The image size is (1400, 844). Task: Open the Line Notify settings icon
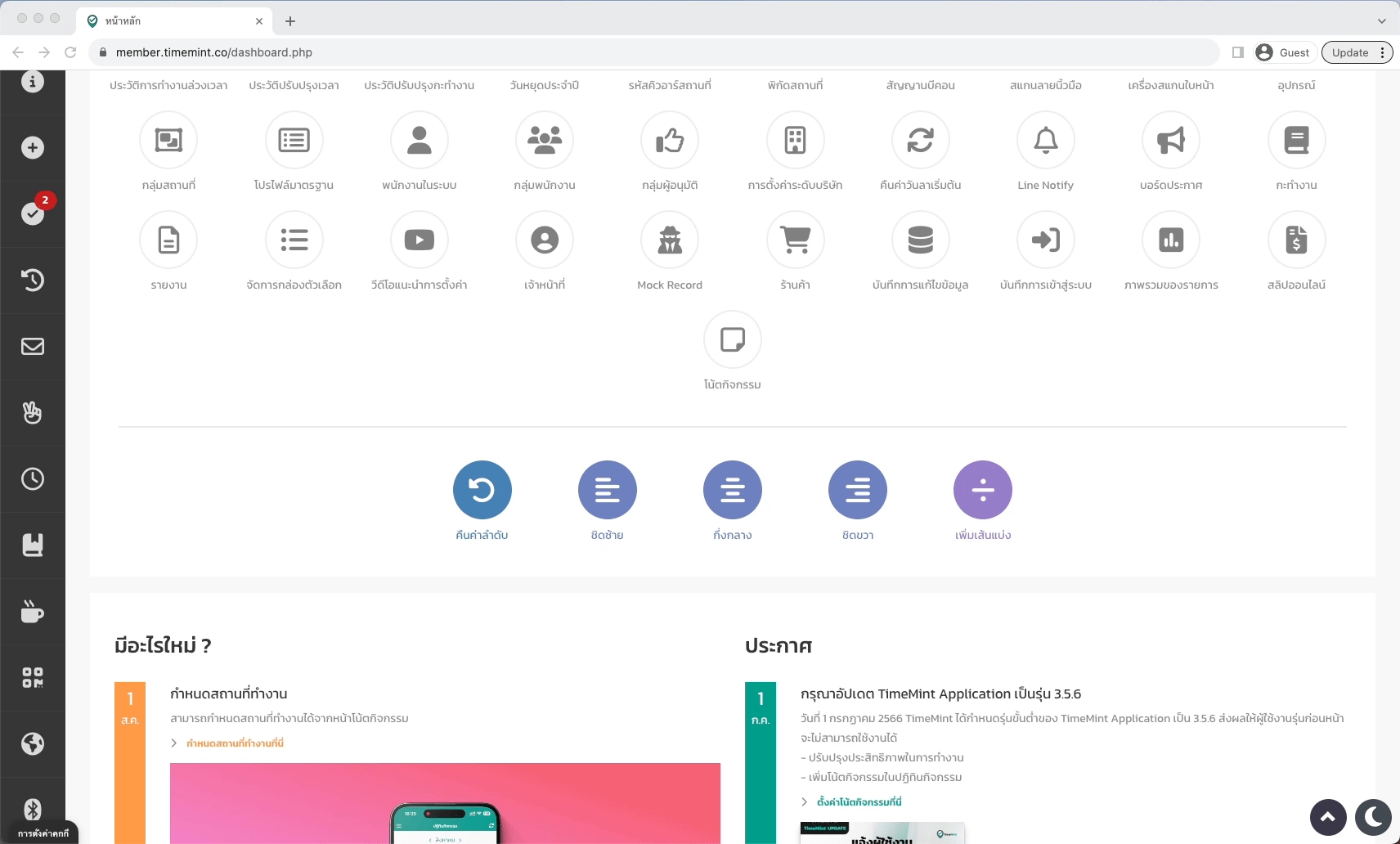pyautogui.click(x=1045, y=141)
